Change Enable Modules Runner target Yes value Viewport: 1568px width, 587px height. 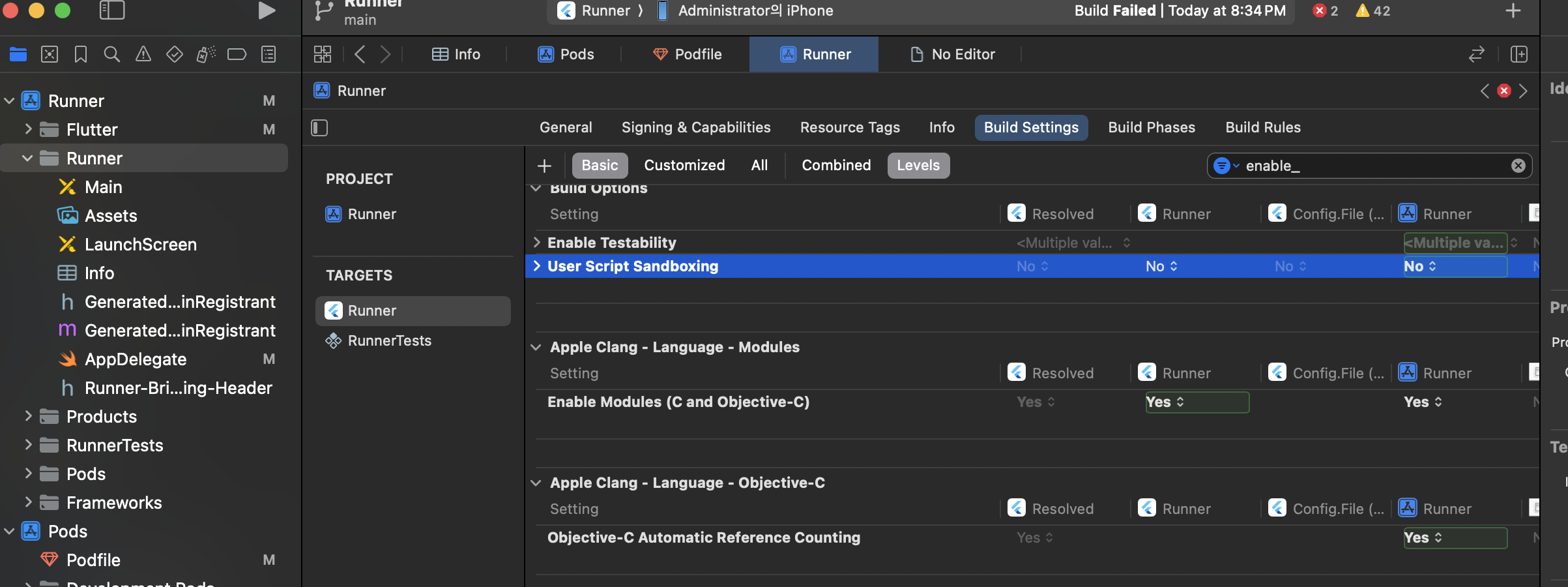coord(1197,402)
